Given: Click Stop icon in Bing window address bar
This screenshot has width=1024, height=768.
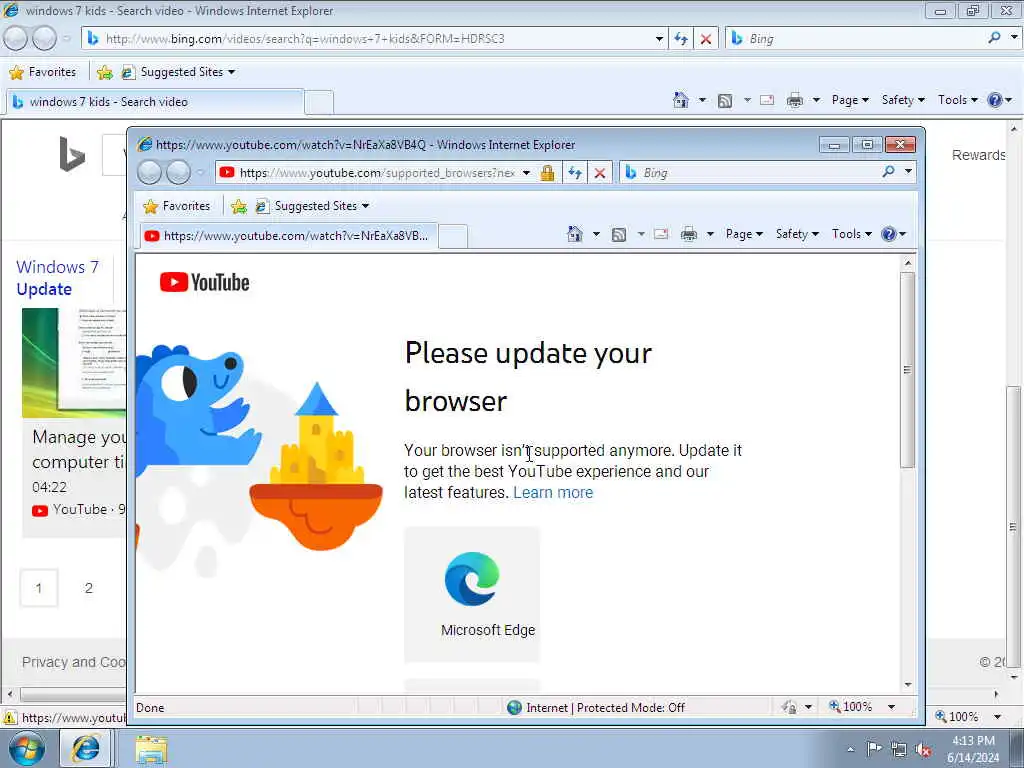Looking at the screenshot, I should pyautogui.click(x=705, y=39).
